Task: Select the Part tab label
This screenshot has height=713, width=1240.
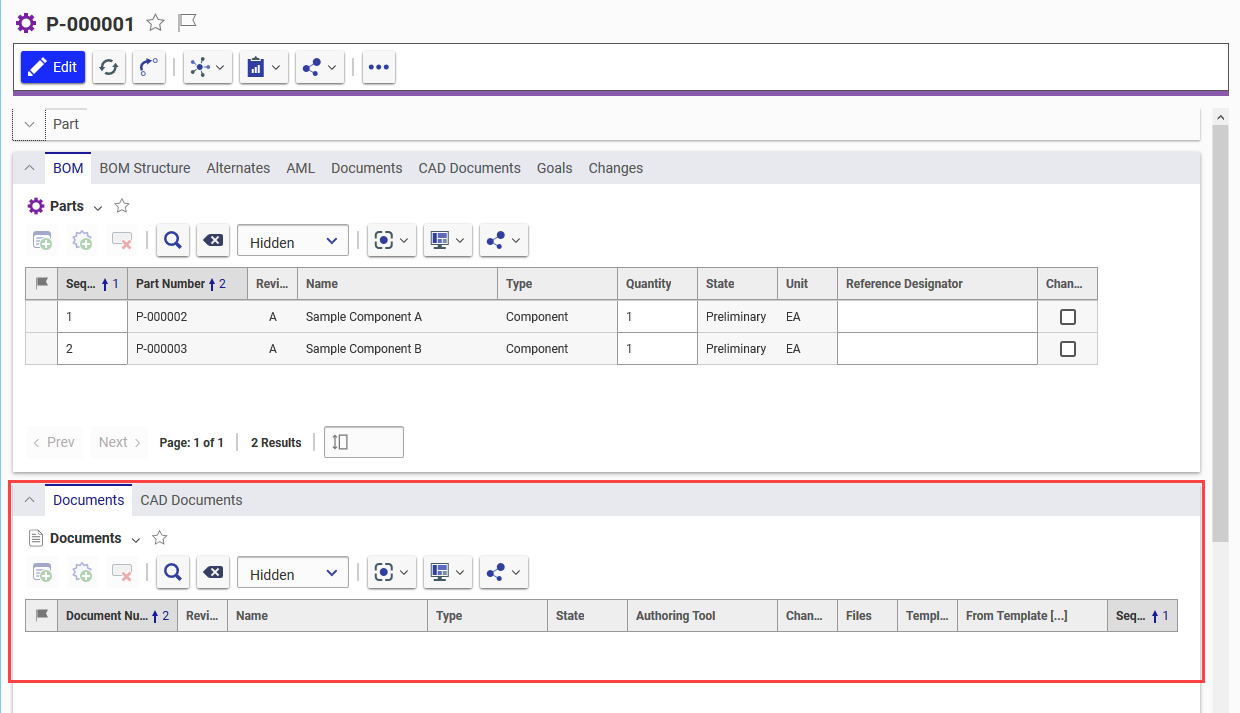Action: point(66,124)
